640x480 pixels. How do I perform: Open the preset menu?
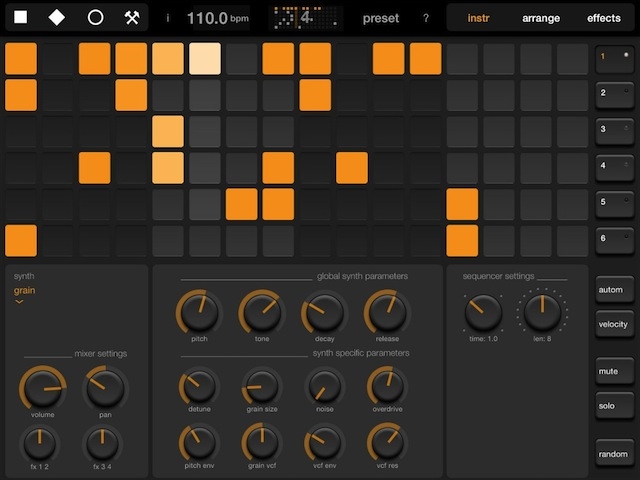click(x=380, y=18)
